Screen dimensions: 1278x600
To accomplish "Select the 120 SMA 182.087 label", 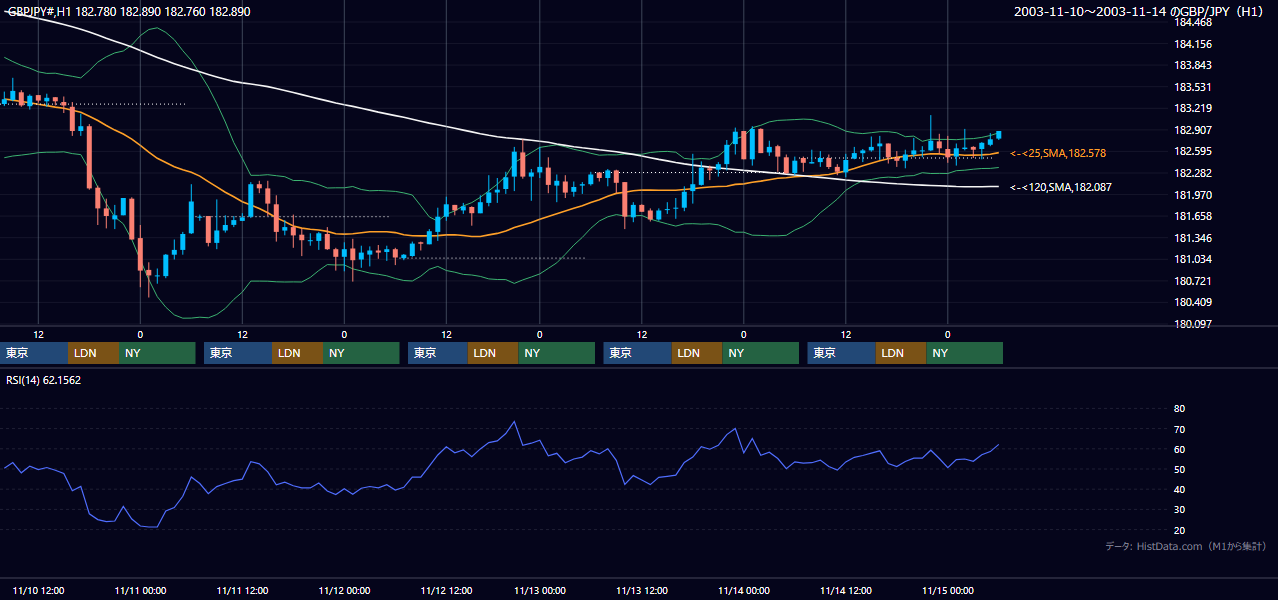I will (x=1060, y=187).
